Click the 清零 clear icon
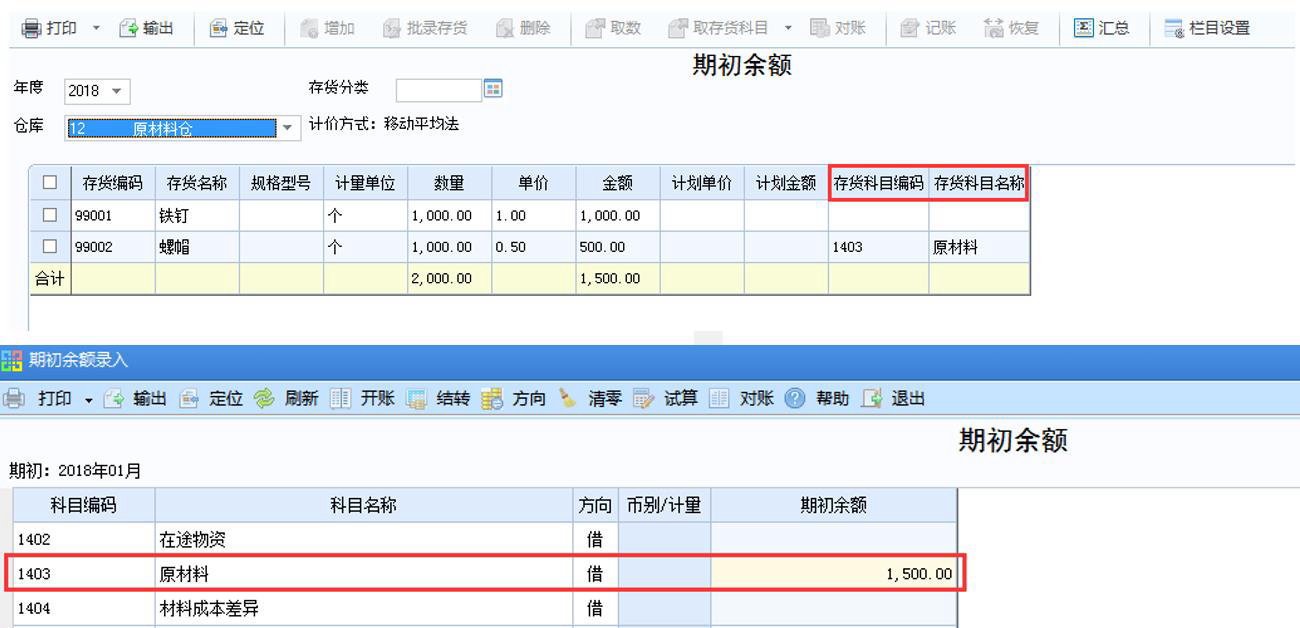The width and height of the screenshot is (1300, 628). 567,398
